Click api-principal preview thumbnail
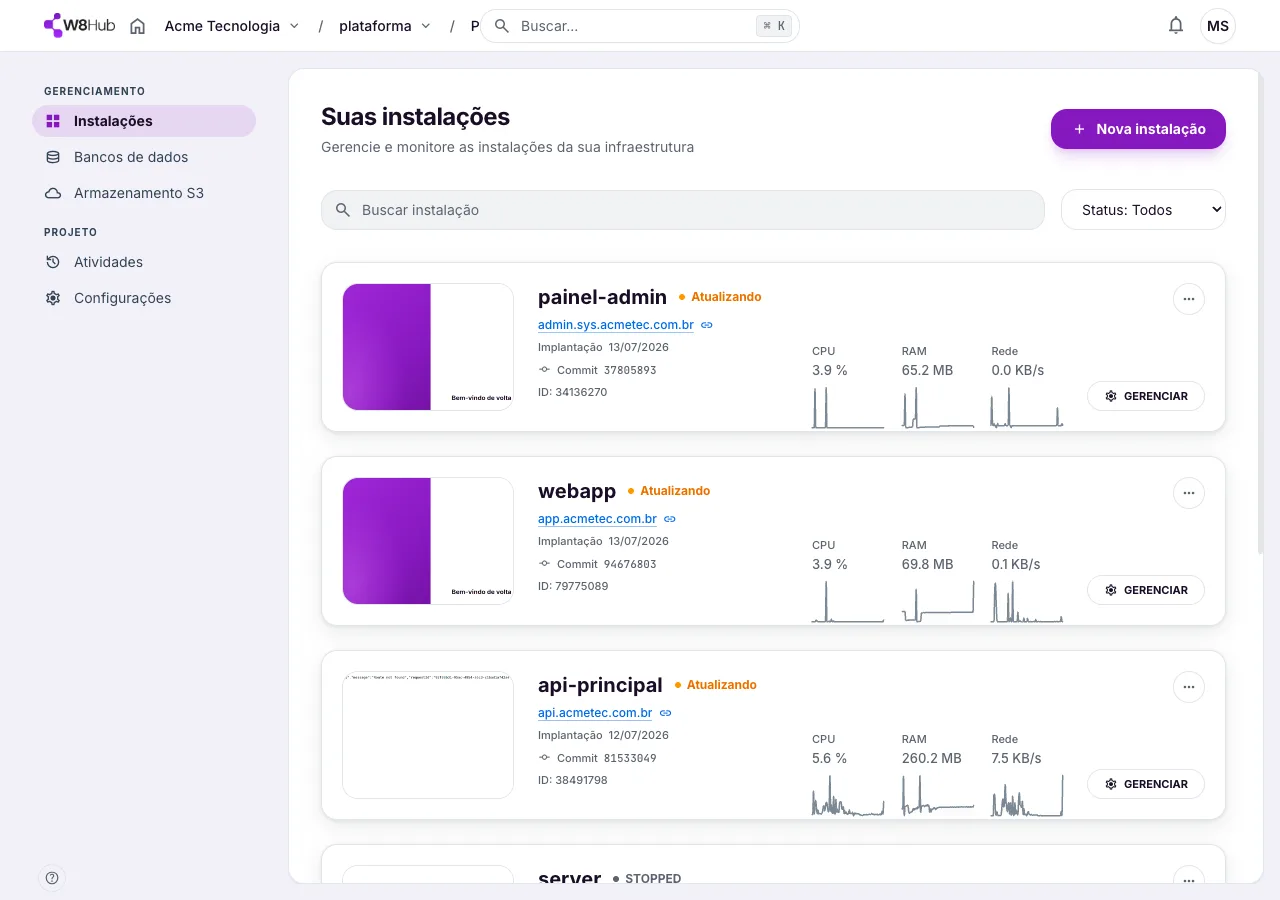1280x900 pixels. pyautogui.click(x=428, y=735)
